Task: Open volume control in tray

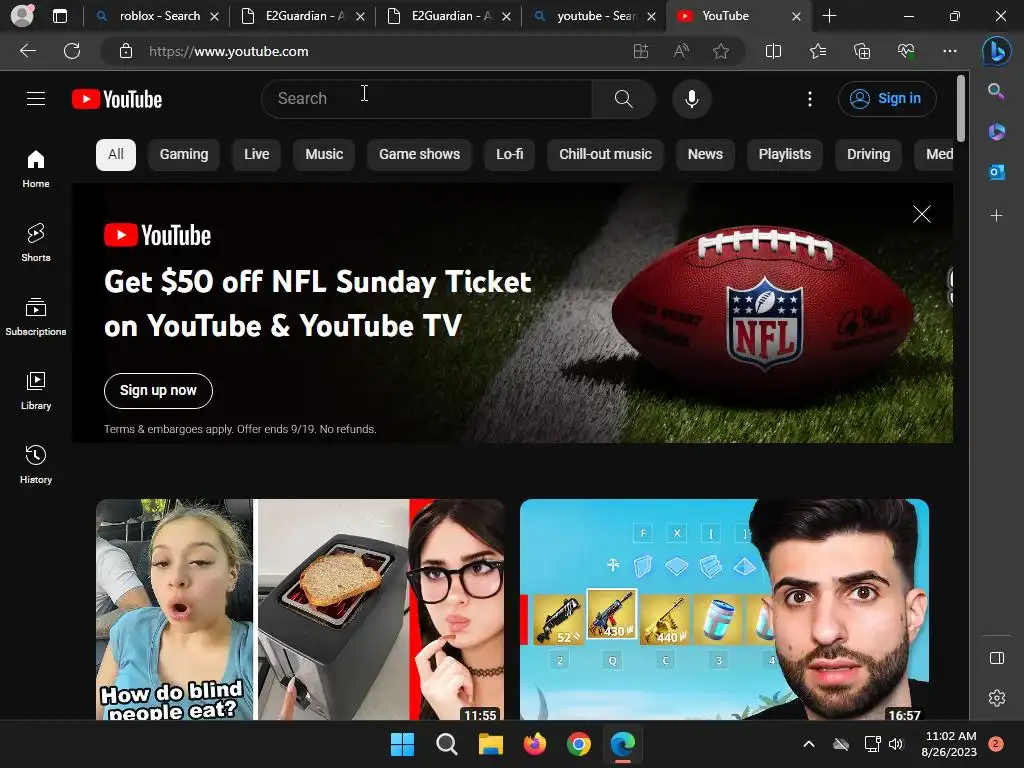Action: 896,744
